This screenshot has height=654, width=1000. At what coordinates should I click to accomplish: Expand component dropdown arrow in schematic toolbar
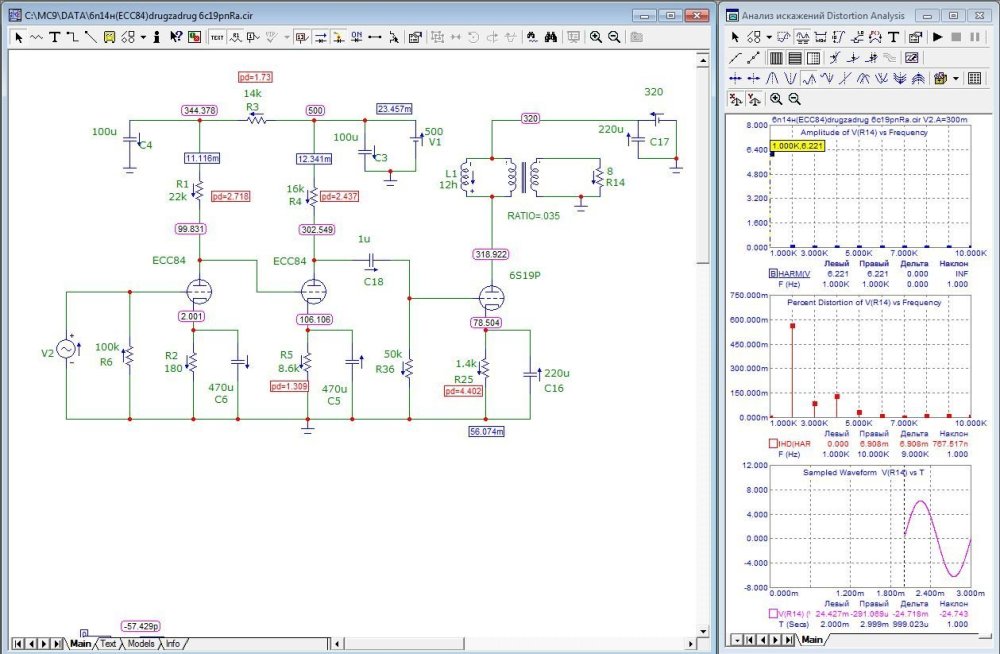pos(143,37)
